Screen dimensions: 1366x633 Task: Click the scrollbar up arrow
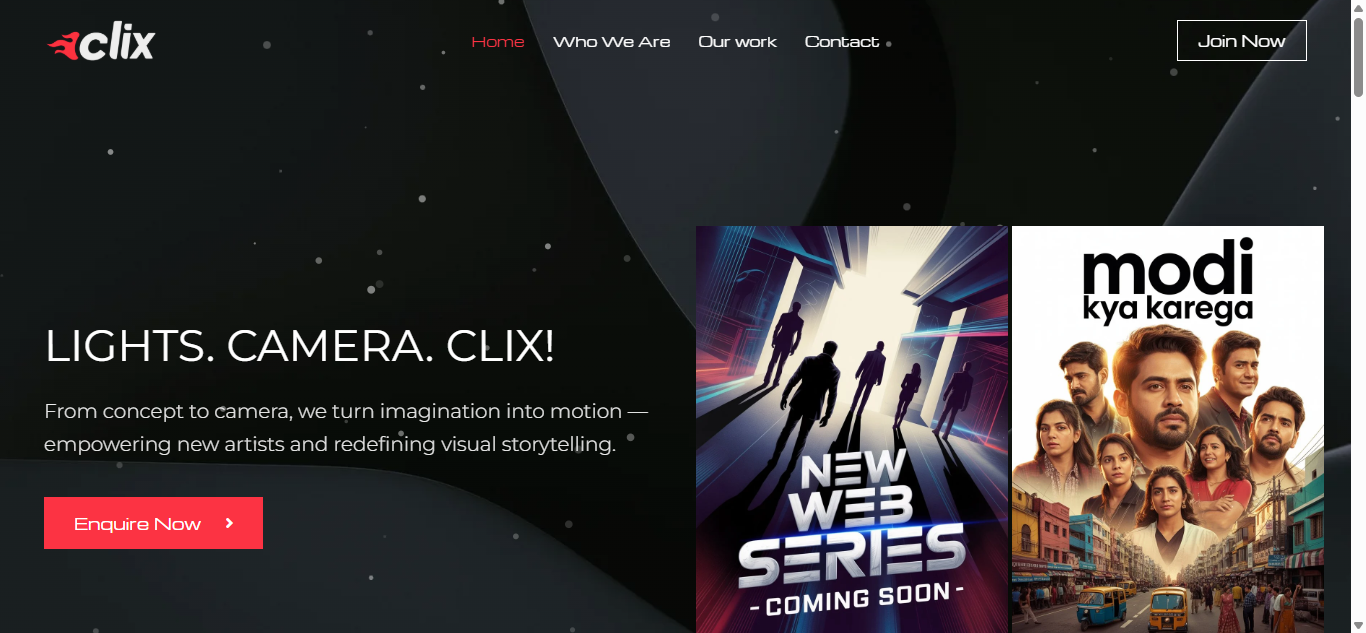1358,8
